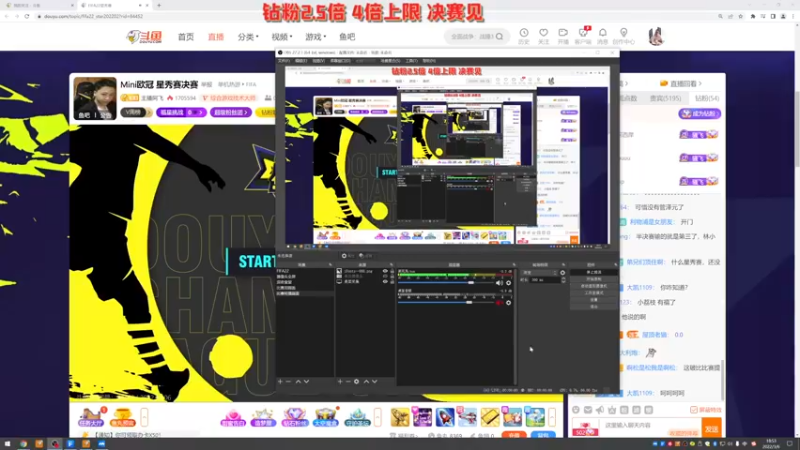Move scene up with arrow in OBS scenes panel
800x450 pixels.
(298, 381)
